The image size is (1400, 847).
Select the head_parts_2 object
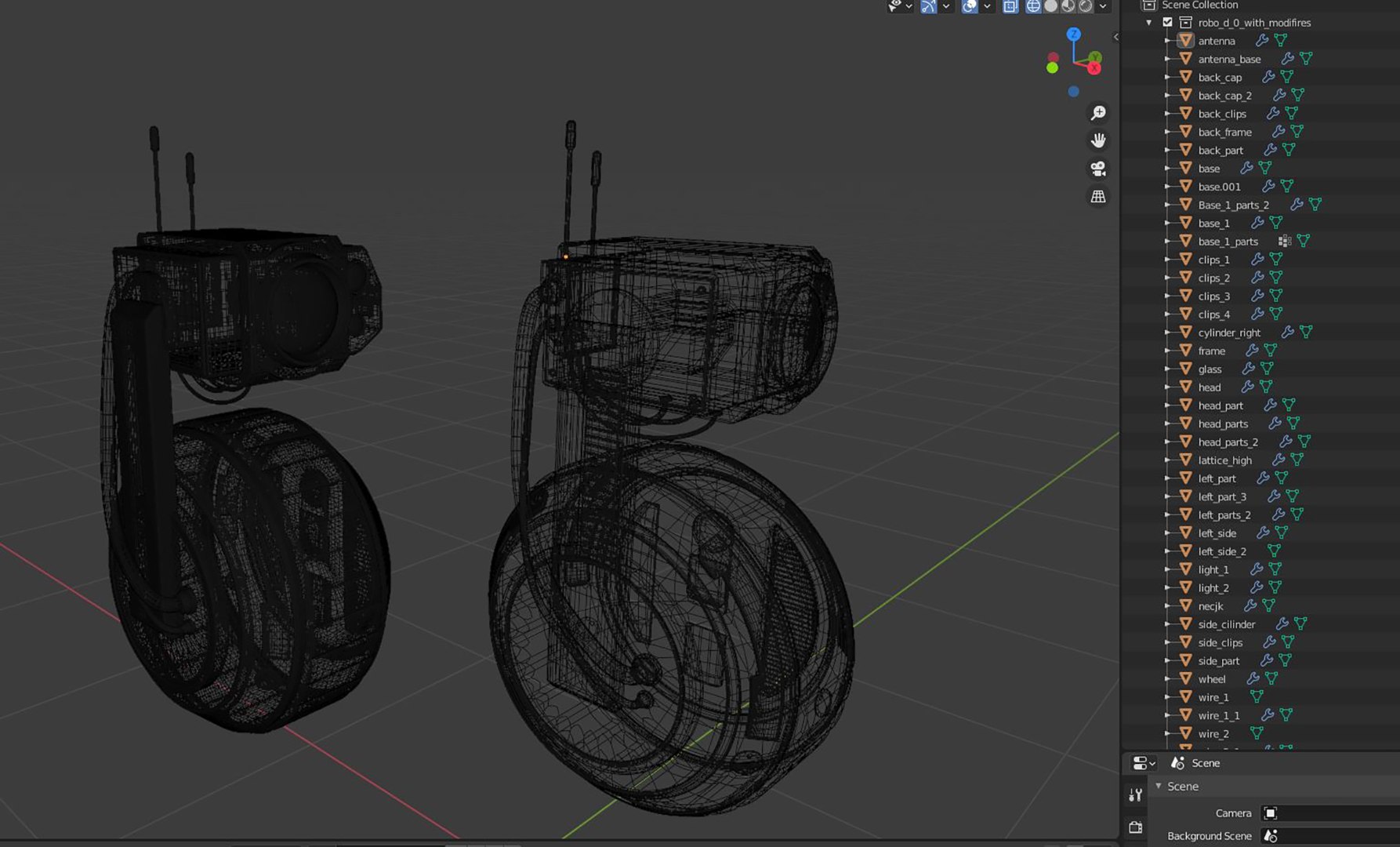(1228, 442)
